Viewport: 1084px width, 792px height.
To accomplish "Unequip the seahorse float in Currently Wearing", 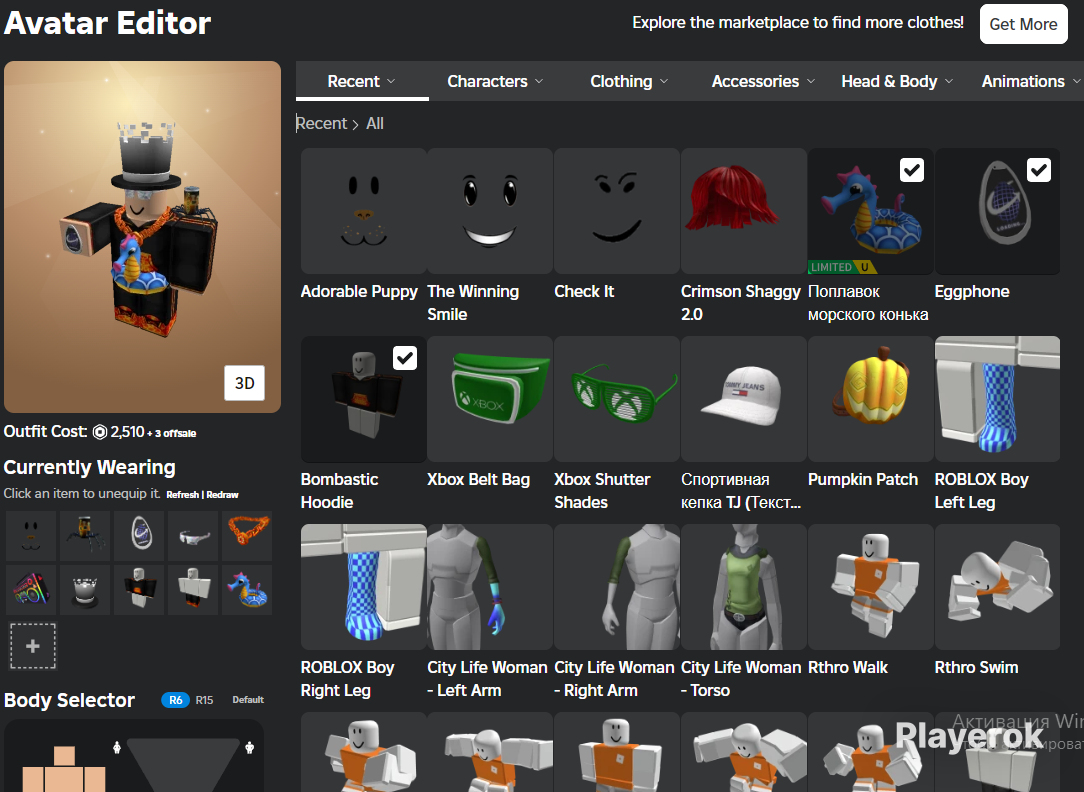I will coord(247,590).
